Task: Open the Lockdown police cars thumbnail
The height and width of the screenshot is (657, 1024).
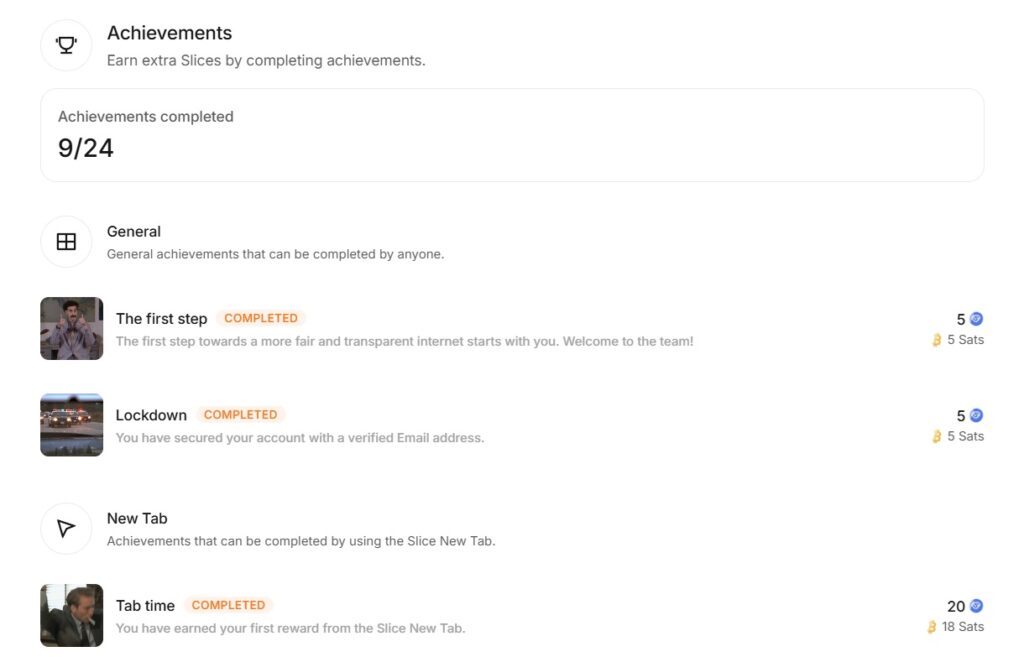Action: point(72,425)
